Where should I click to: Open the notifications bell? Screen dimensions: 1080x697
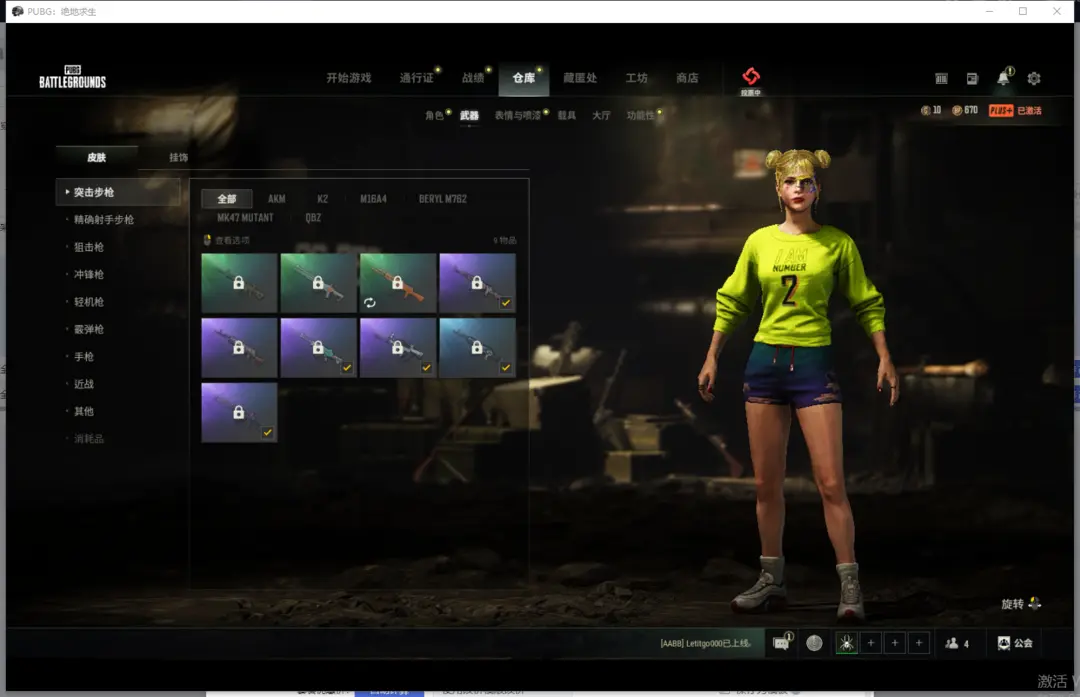click(1004, 78)
